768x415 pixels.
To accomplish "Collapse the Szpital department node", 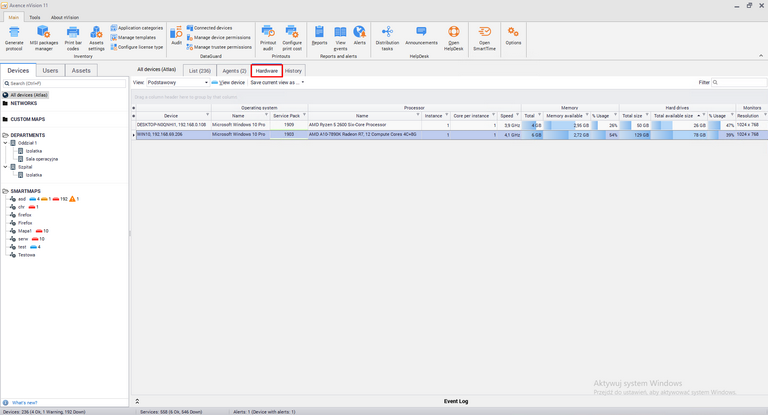I will point(5,167).
